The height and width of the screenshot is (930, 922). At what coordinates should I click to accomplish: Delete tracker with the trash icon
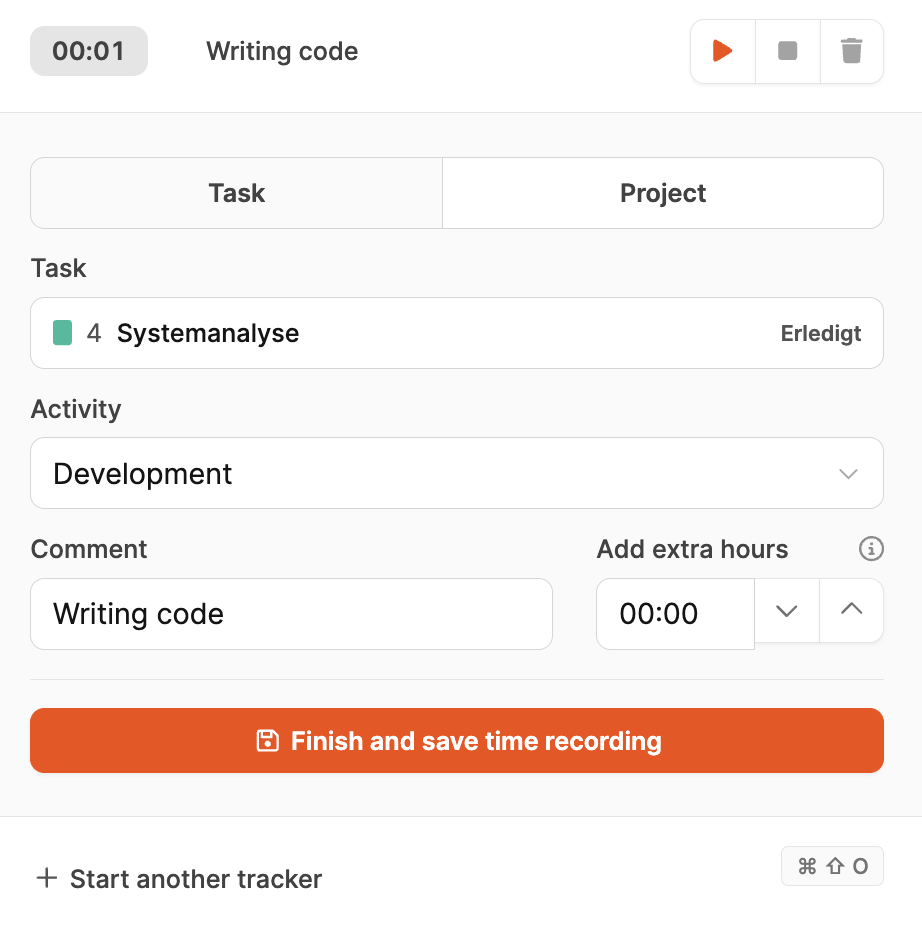pos(851,51)
